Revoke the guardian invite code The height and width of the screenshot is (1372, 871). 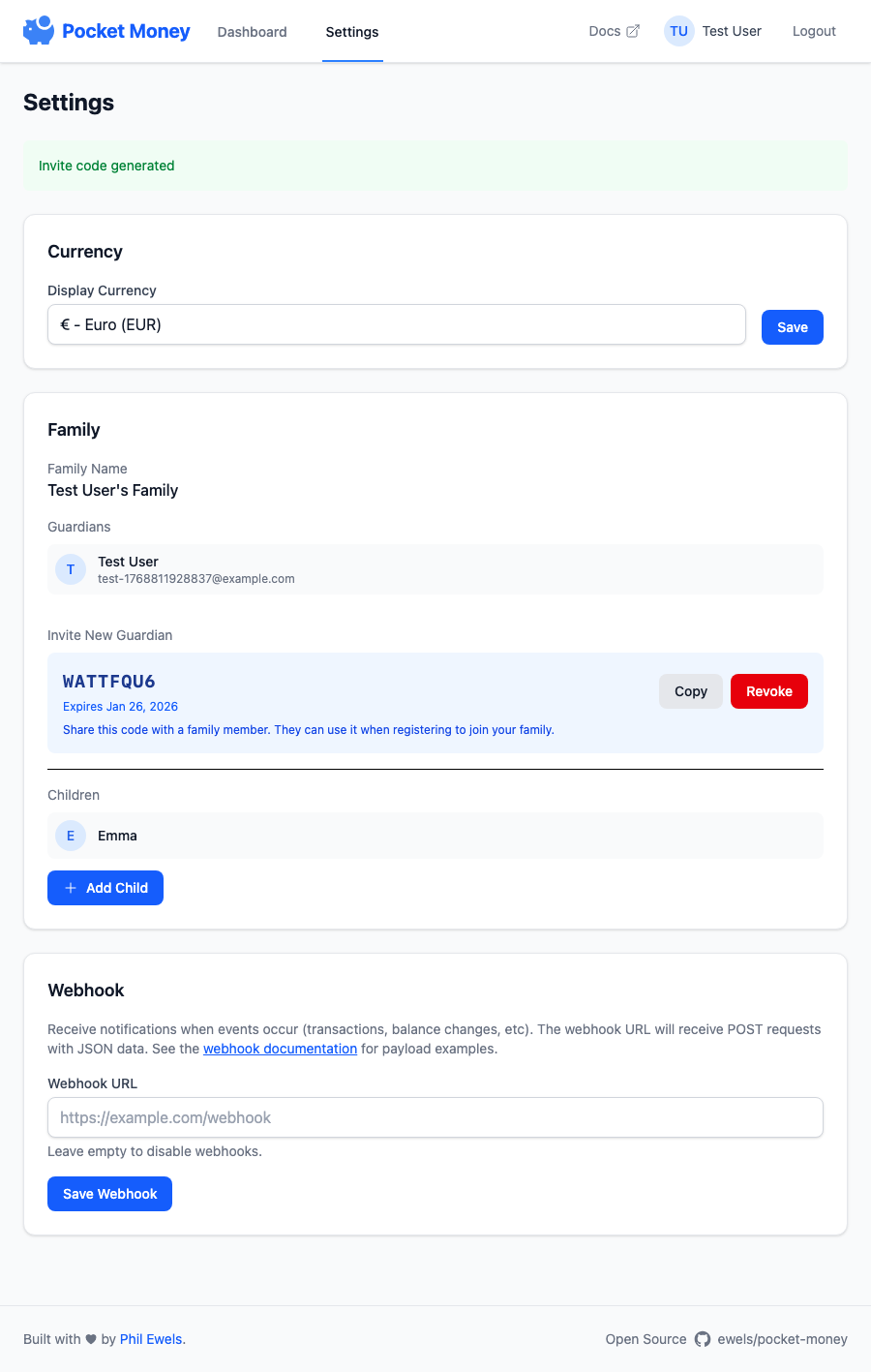click(x=768, y=691)
